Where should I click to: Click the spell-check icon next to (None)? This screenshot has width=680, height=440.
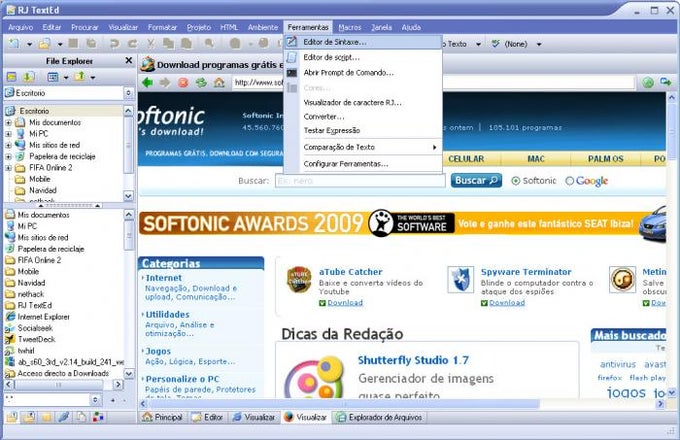pos(496,43)
